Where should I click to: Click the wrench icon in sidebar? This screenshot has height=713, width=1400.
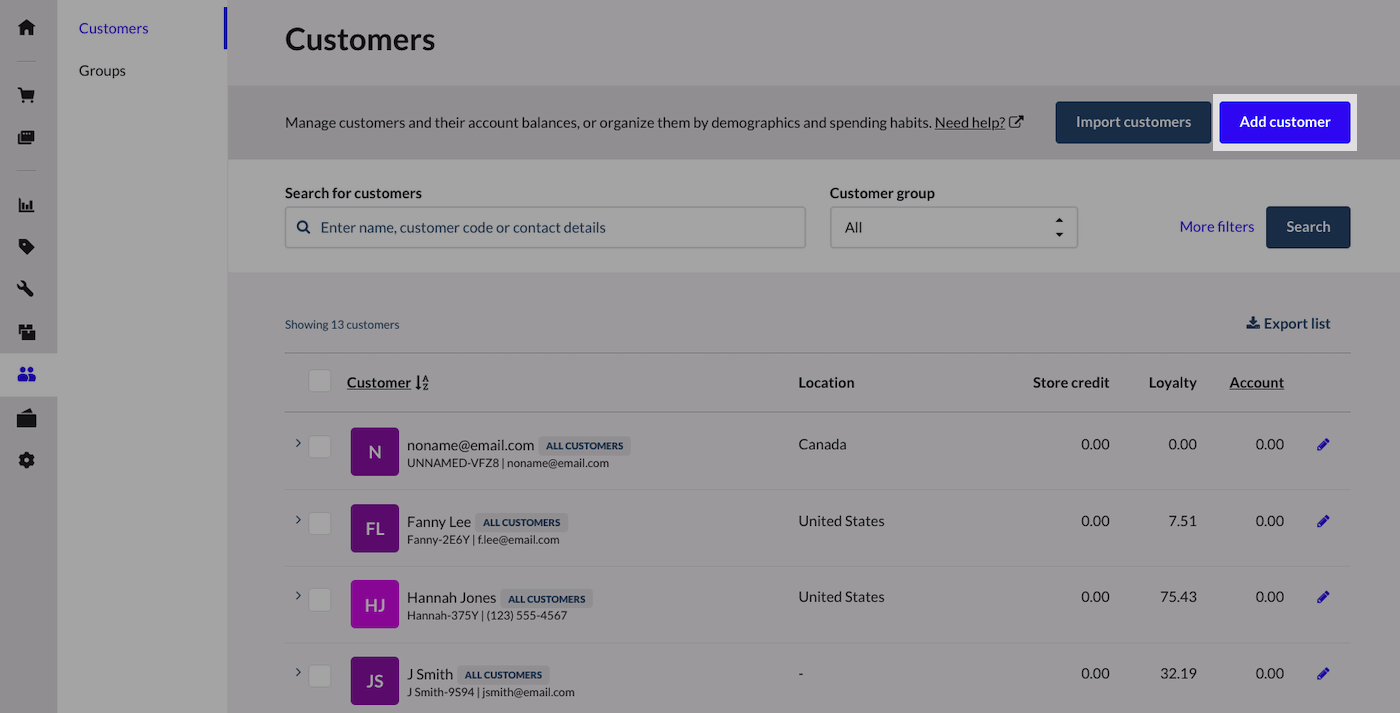pyautogui.click(x=27, y=289)
